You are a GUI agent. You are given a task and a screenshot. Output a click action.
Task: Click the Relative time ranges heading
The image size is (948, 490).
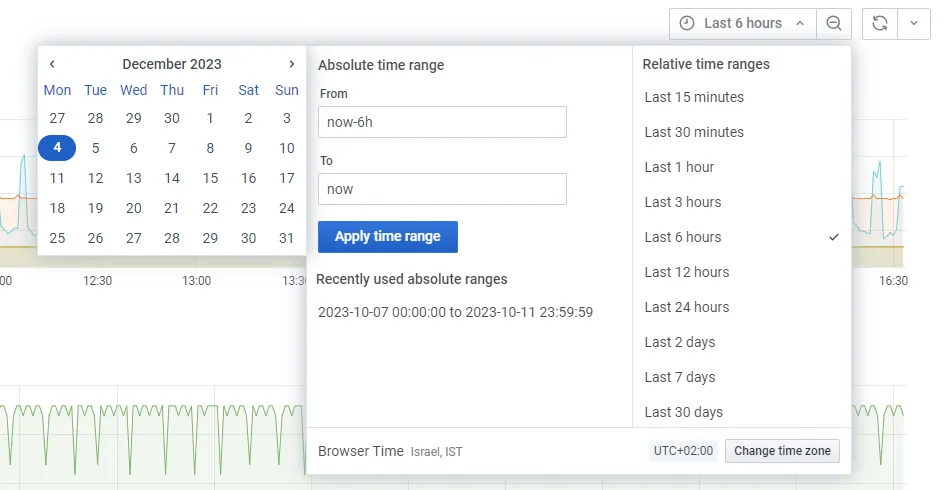706,64
